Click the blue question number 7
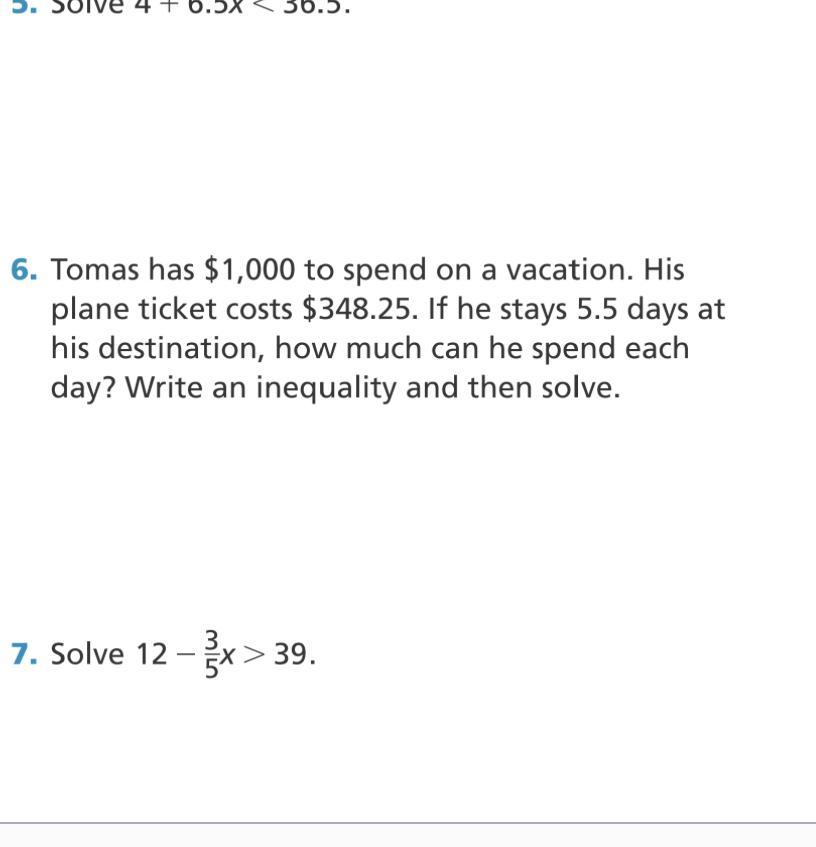The width and height of the screenshot is (816, 847). click(24, 654)
